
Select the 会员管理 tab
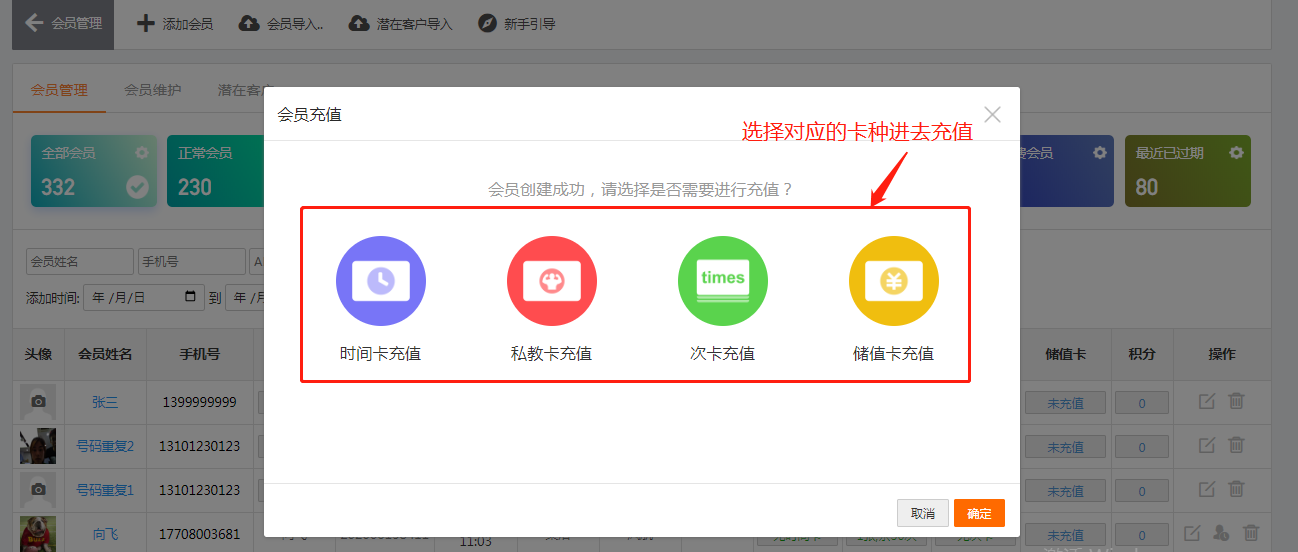tap(59, 90)
